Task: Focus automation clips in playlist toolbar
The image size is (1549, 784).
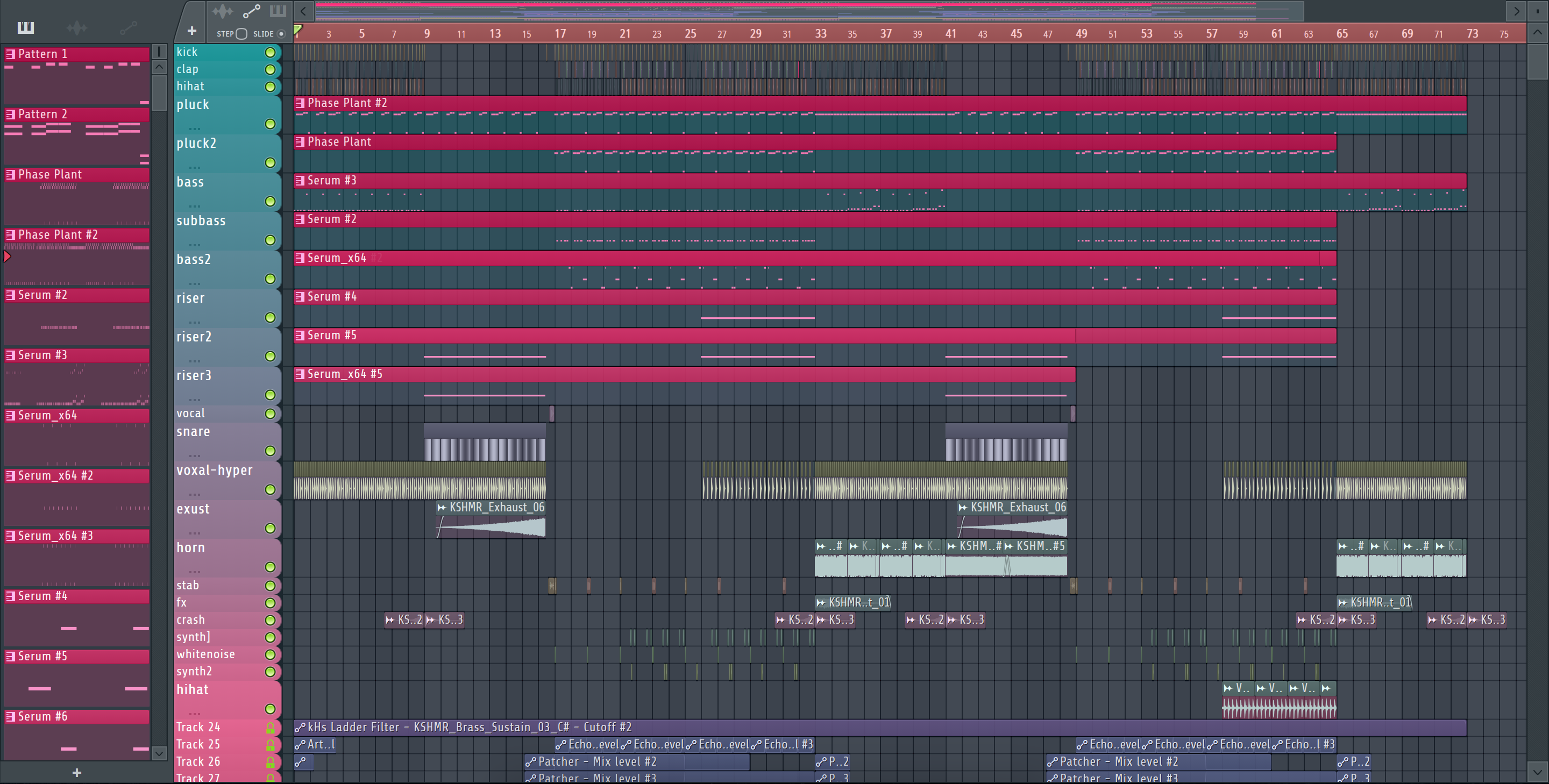Action: click(251, 11)
